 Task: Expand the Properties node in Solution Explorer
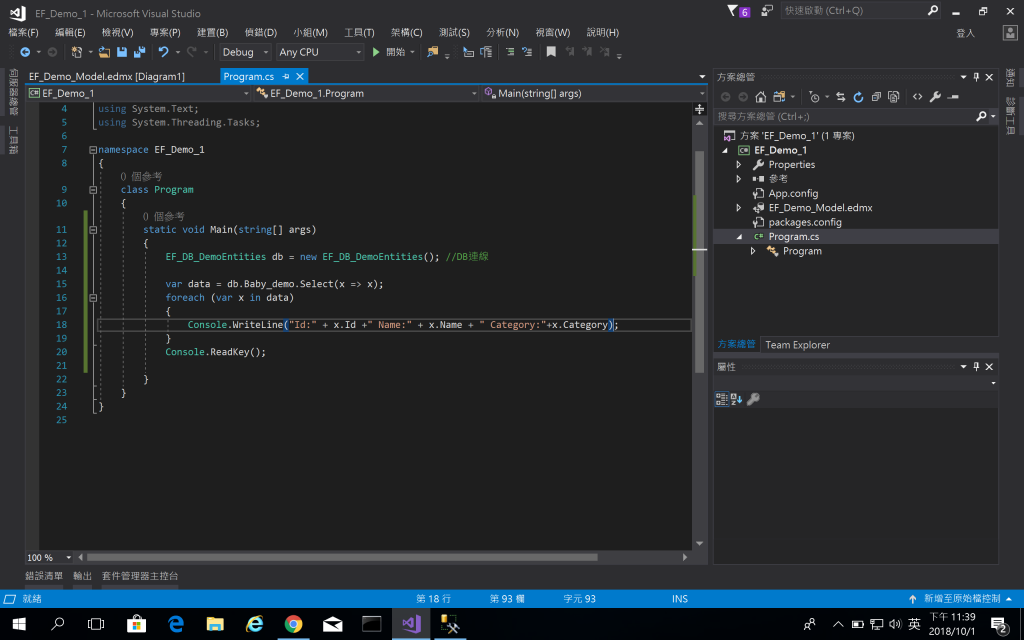coord(739,165)
